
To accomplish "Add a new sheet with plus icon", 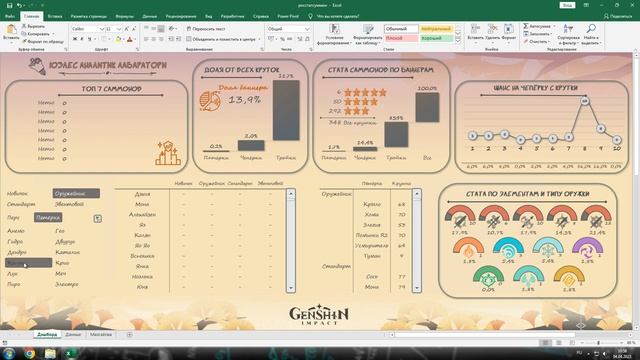I will (x=129, y=335).
